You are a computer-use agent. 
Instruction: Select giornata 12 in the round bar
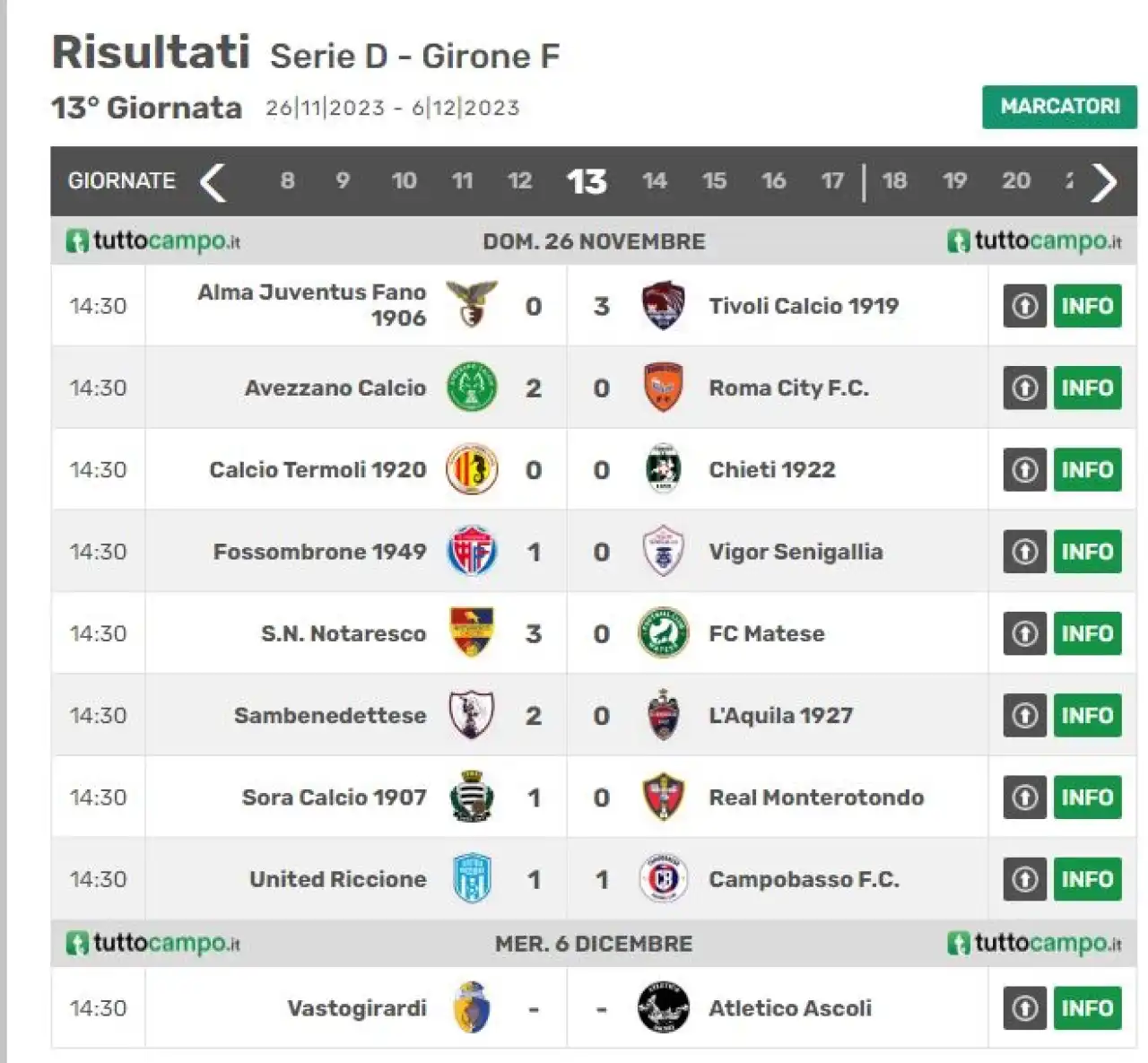click(x=519, y=181)
